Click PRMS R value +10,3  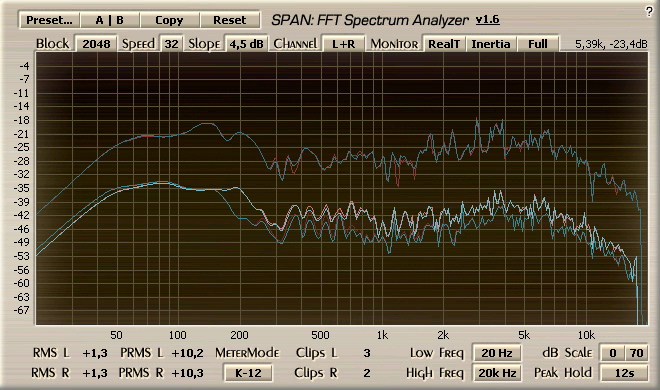[187, 373]
